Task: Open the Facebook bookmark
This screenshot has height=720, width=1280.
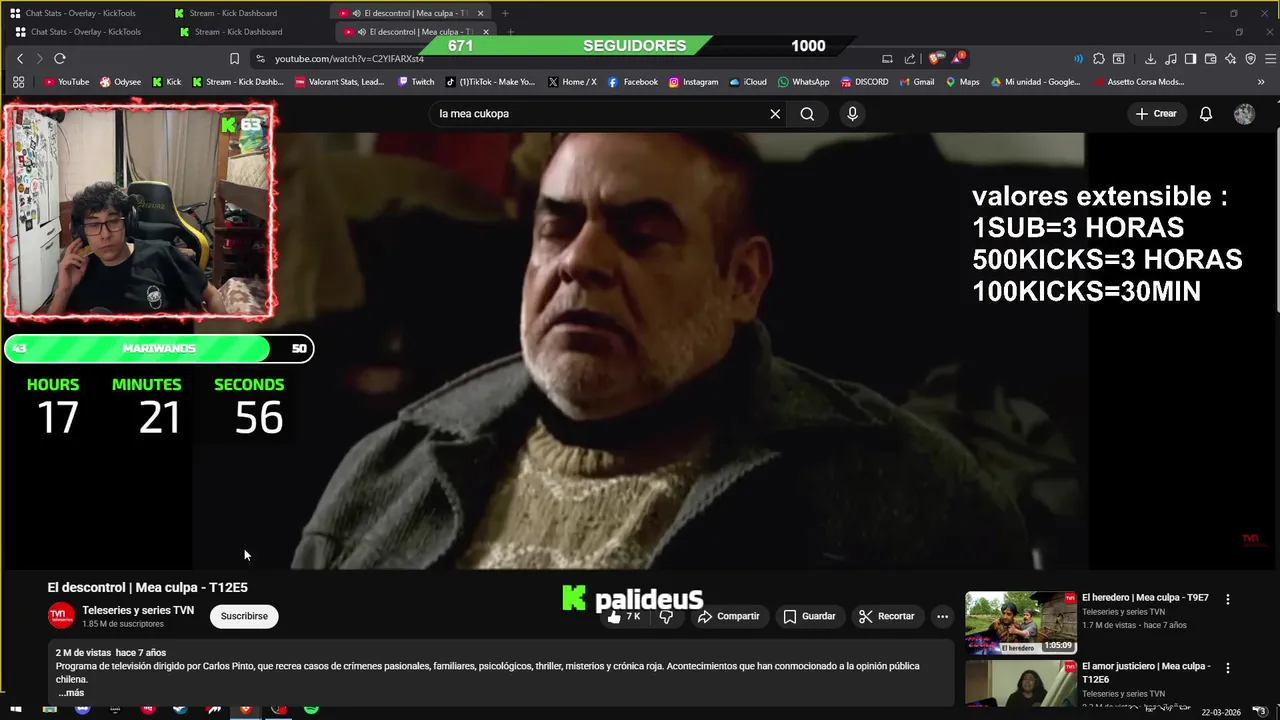Action: tap(633, 82)
